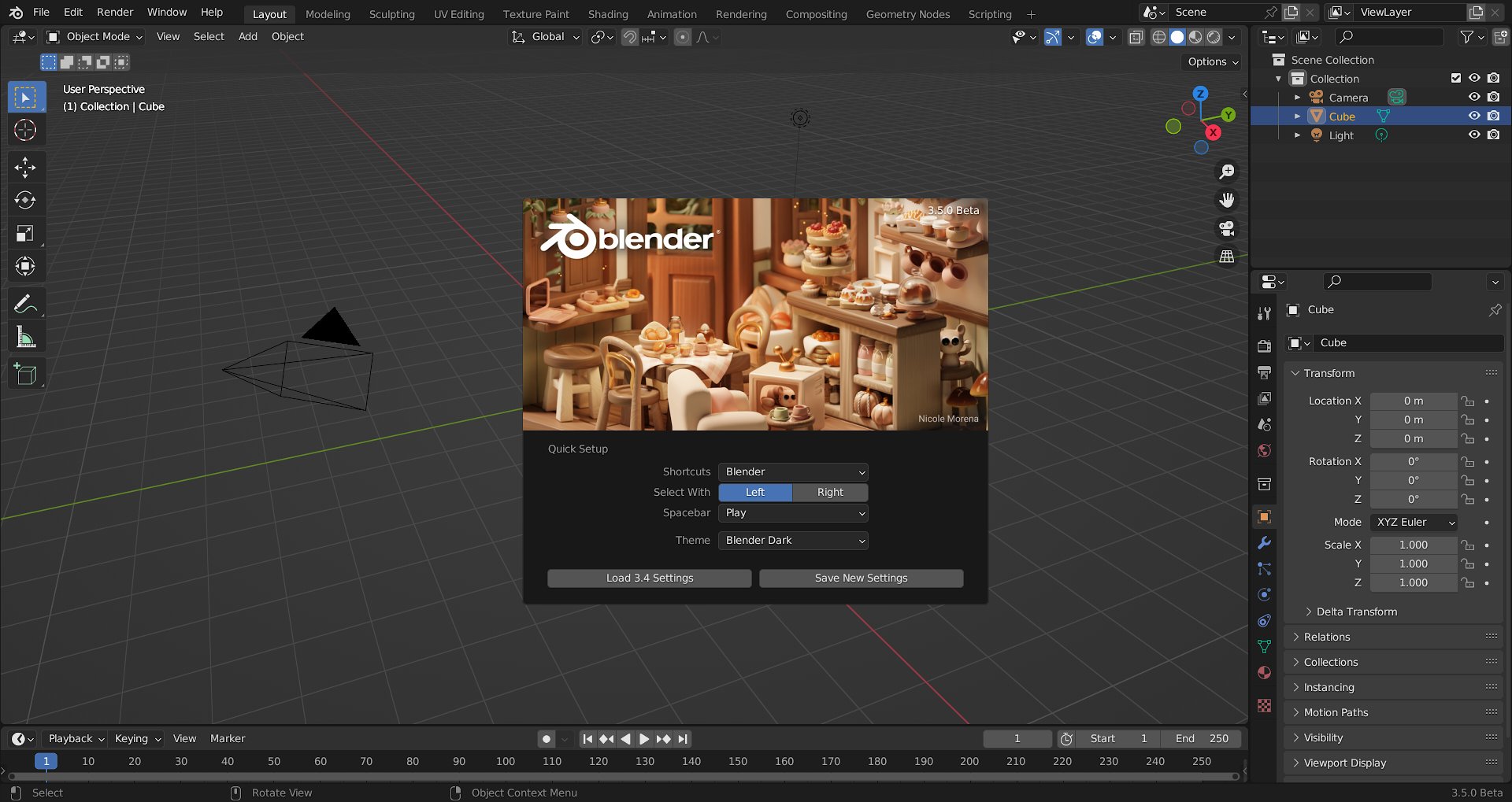This screenshot has height=802, width=1512.
Task: Click the Load 3.4 Settings button
Action: (649, 578)
